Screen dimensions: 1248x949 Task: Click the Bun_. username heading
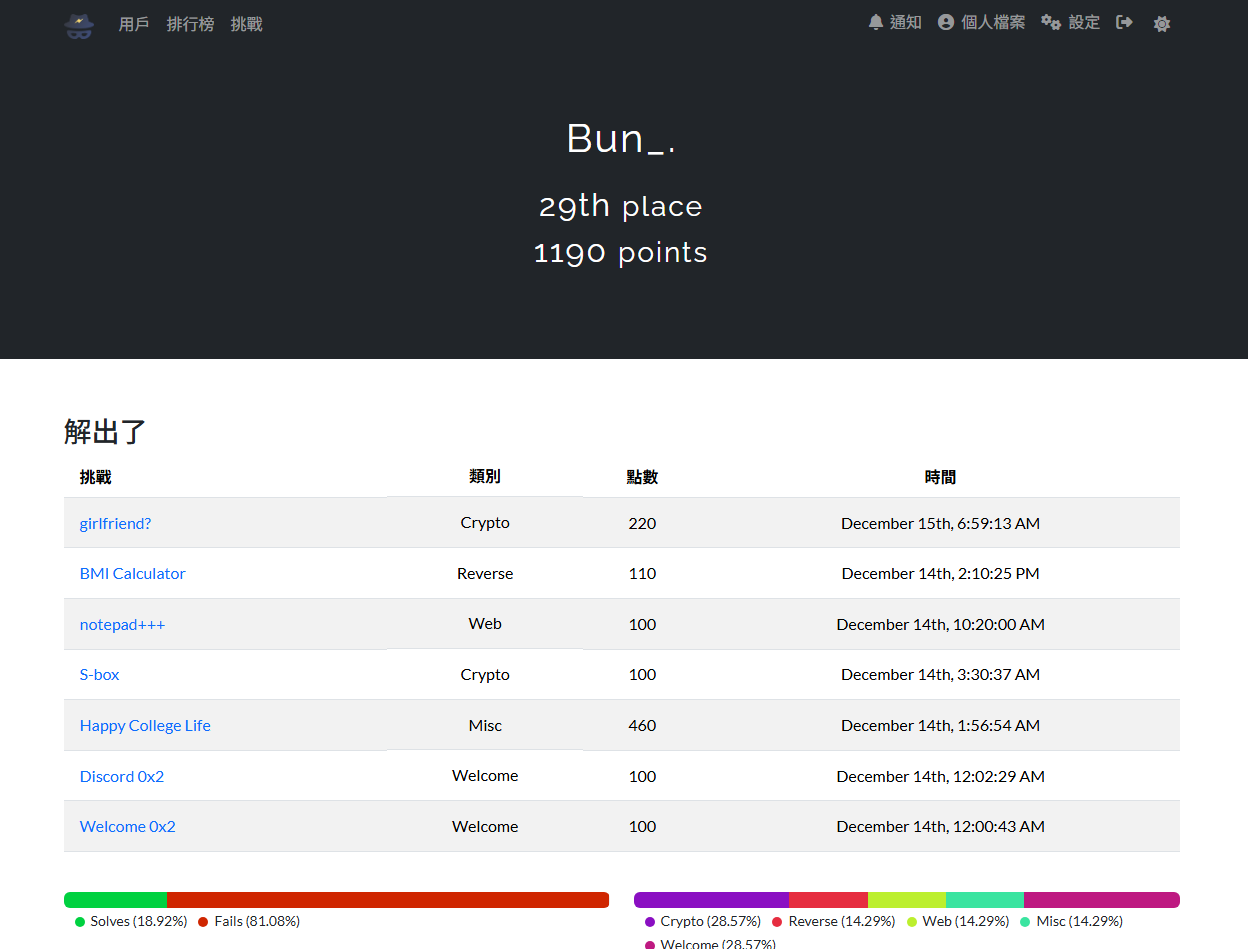click(x=621, y=138)
